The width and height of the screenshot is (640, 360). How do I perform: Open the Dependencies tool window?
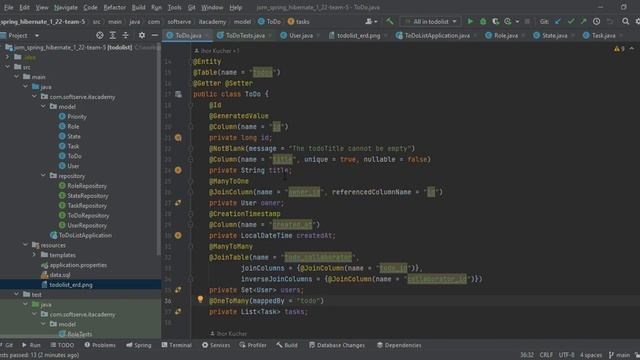click(x=399, y=345)
